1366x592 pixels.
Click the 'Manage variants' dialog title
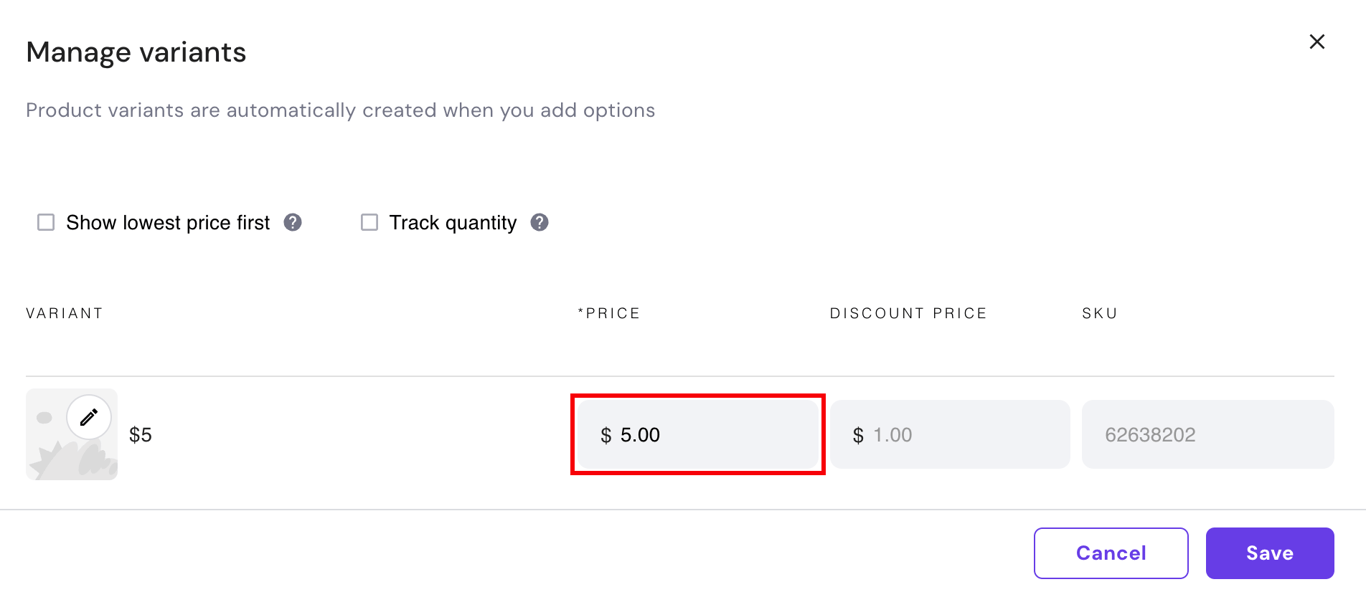pyautogui.click(x=136, y=51)
